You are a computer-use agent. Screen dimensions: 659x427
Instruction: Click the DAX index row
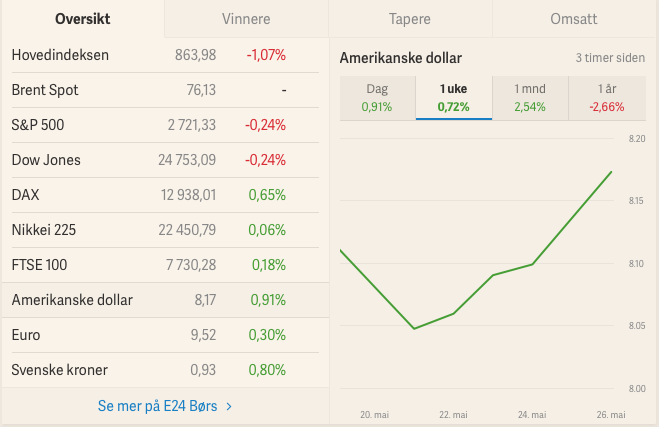pos(164,195)
